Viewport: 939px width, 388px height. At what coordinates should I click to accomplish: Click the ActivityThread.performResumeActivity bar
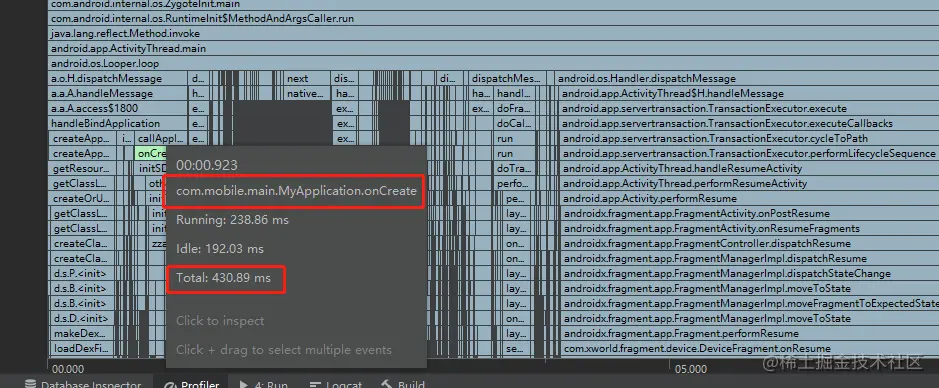750,183
